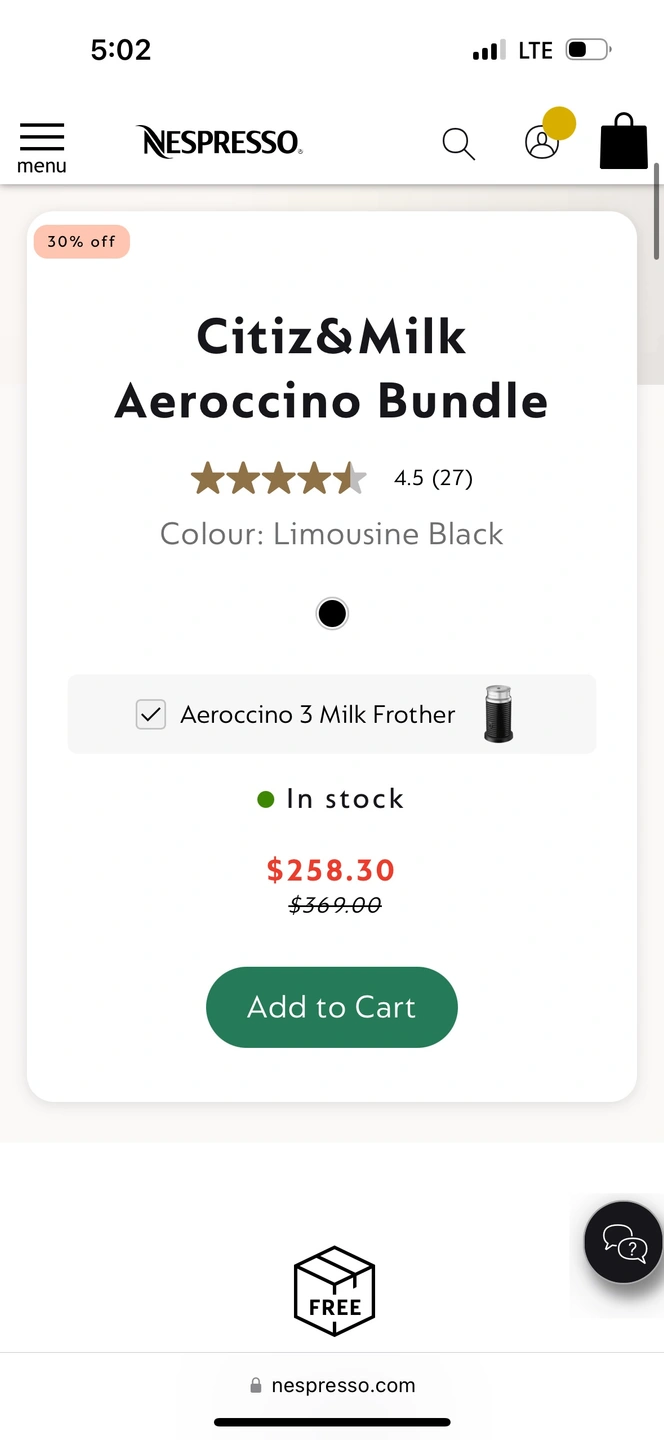Tap the Aeroccino milk frother thumbnail
Screen dimensions: 664x1440
point(498,714)
